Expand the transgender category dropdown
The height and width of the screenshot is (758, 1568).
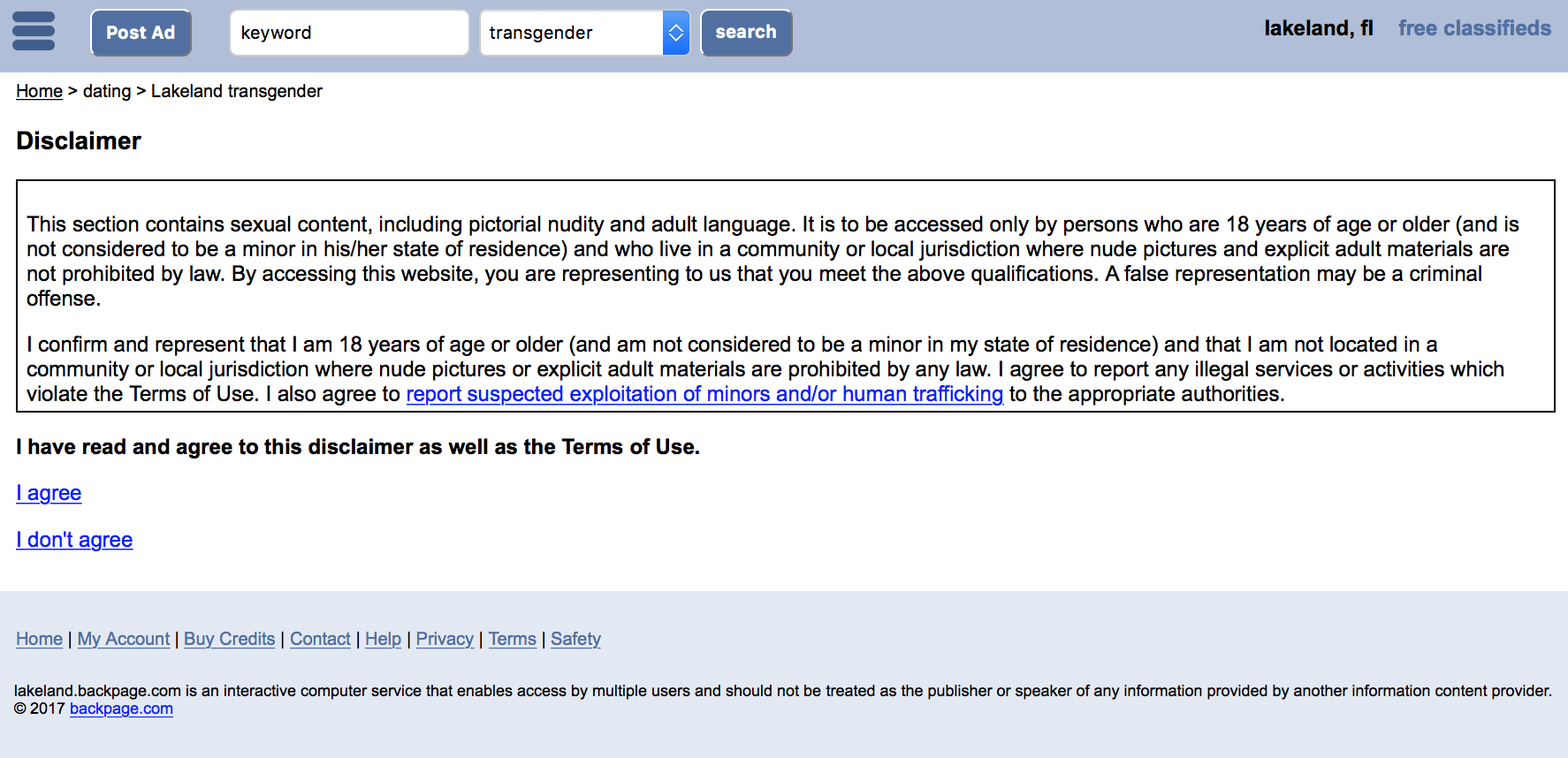tap(584, 33)
